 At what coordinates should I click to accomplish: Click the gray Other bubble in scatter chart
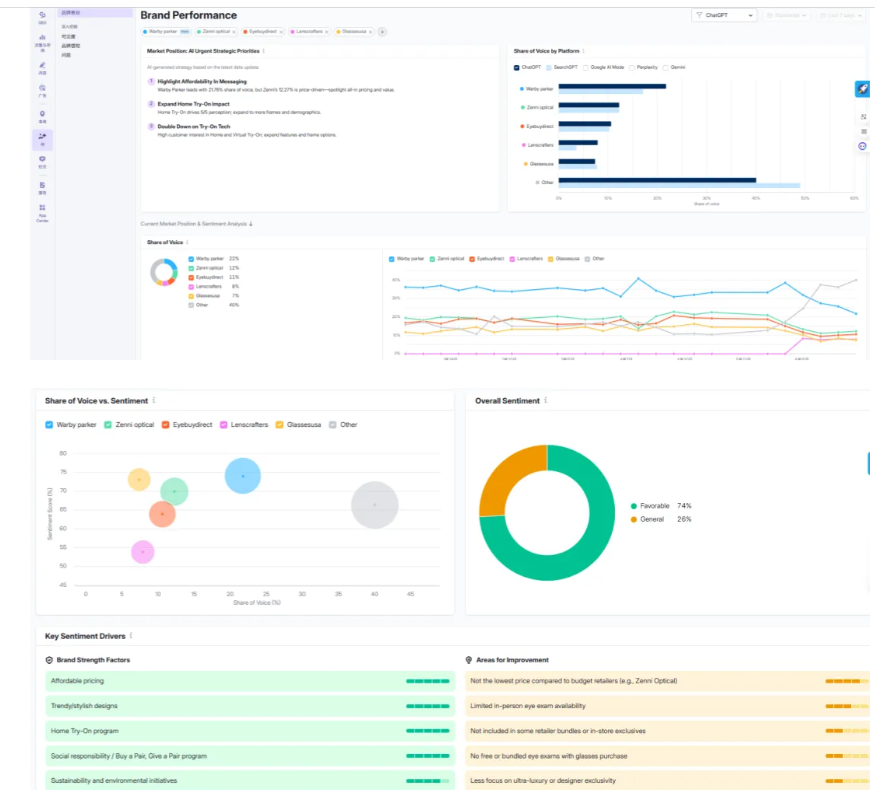pyautogui.click(x=374, y=505)
